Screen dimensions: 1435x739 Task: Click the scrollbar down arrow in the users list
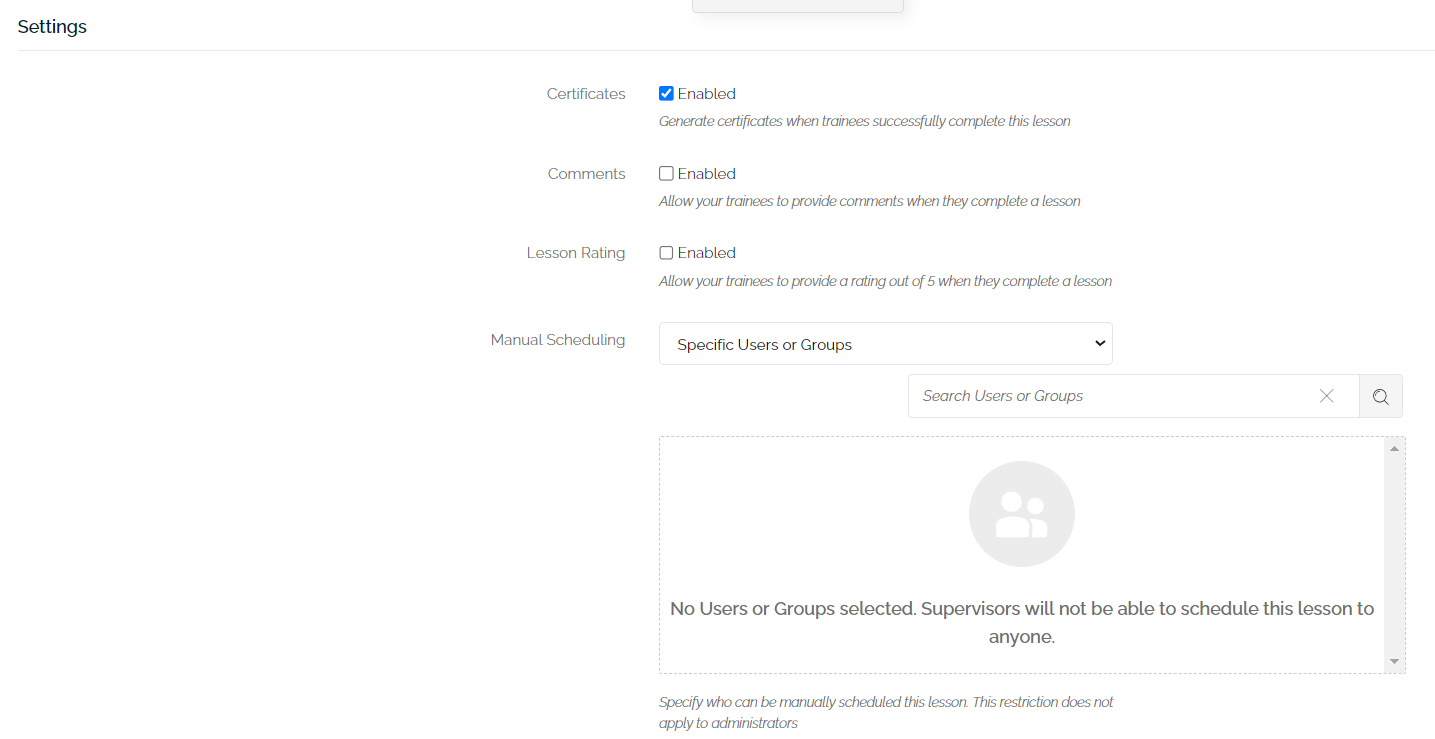1394,662
